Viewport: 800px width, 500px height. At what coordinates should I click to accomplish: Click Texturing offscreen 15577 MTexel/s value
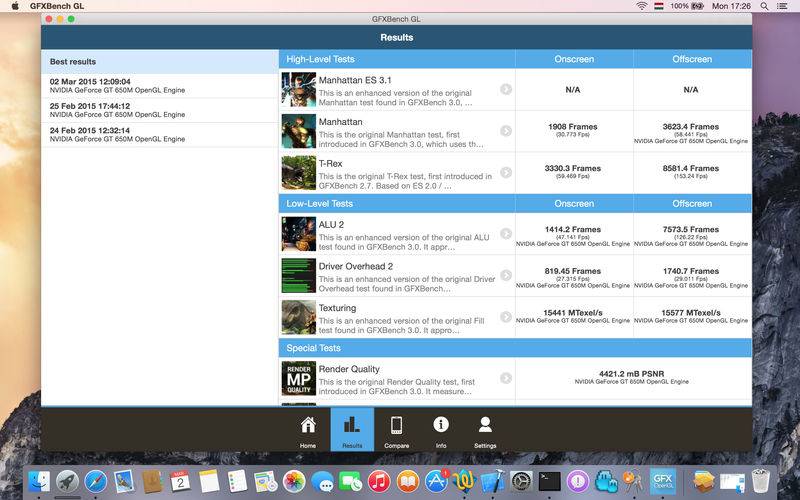coord(690,313)
